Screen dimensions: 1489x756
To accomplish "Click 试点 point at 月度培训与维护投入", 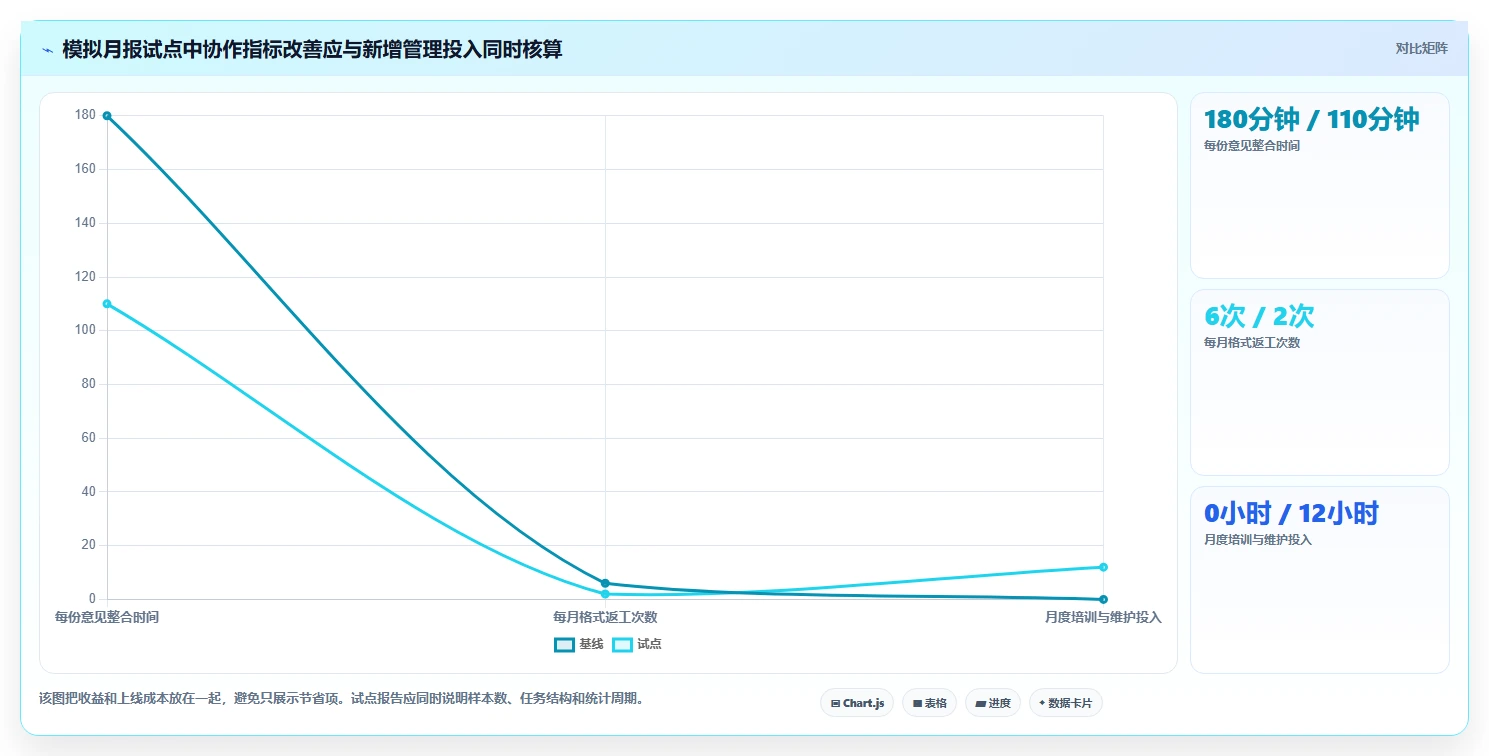I will point(1103,567).
